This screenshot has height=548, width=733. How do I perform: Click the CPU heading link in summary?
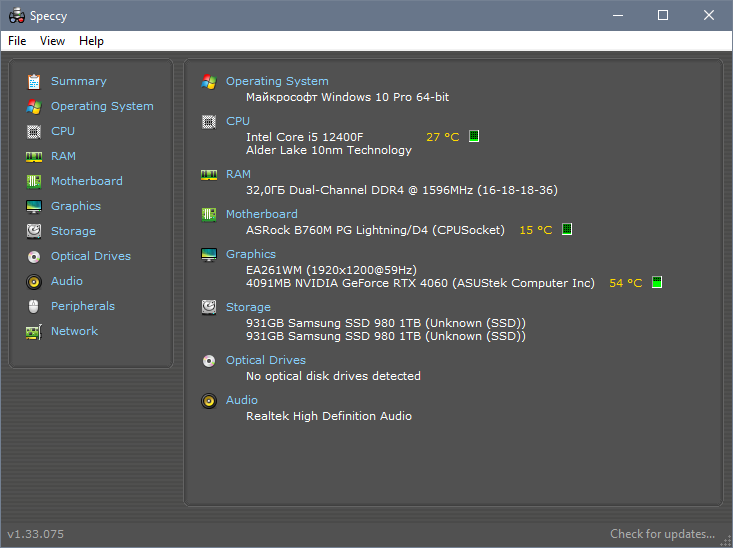[x=237, y=121]
